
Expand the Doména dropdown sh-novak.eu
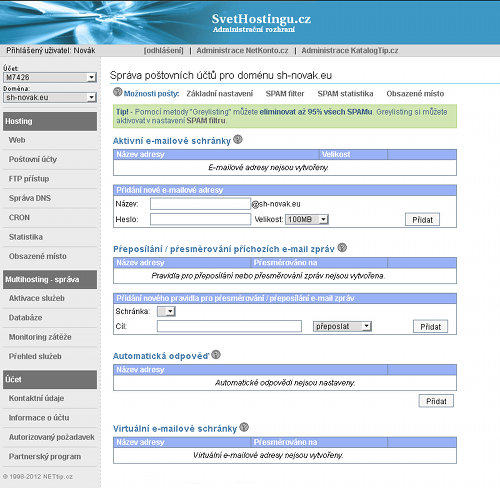coord(50,97)
